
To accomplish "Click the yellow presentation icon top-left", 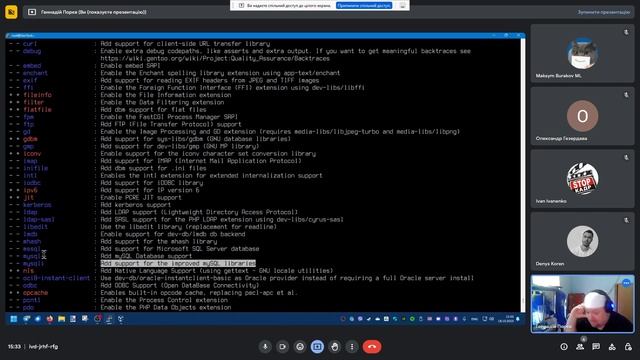I will click(11, 12).
